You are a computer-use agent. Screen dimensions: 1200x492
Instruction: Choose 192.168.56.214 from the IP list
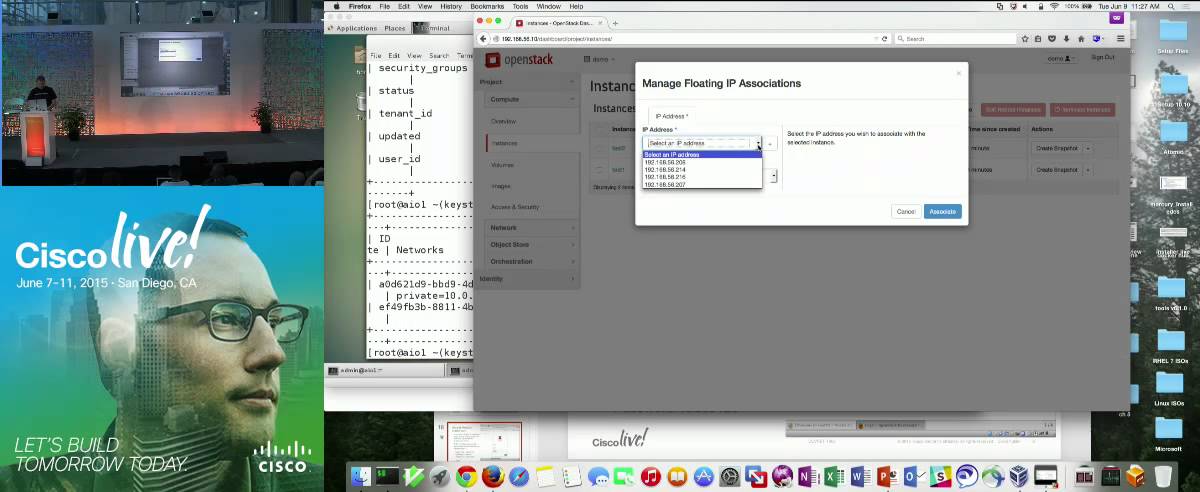[702, 169]
